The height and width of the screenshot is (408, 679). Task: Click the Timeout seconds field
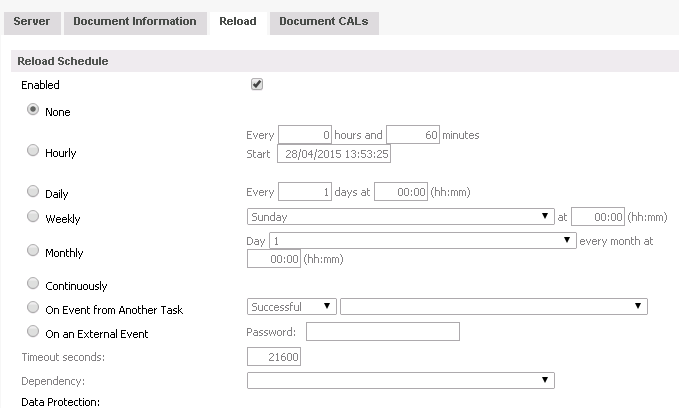tap(274, 357)
